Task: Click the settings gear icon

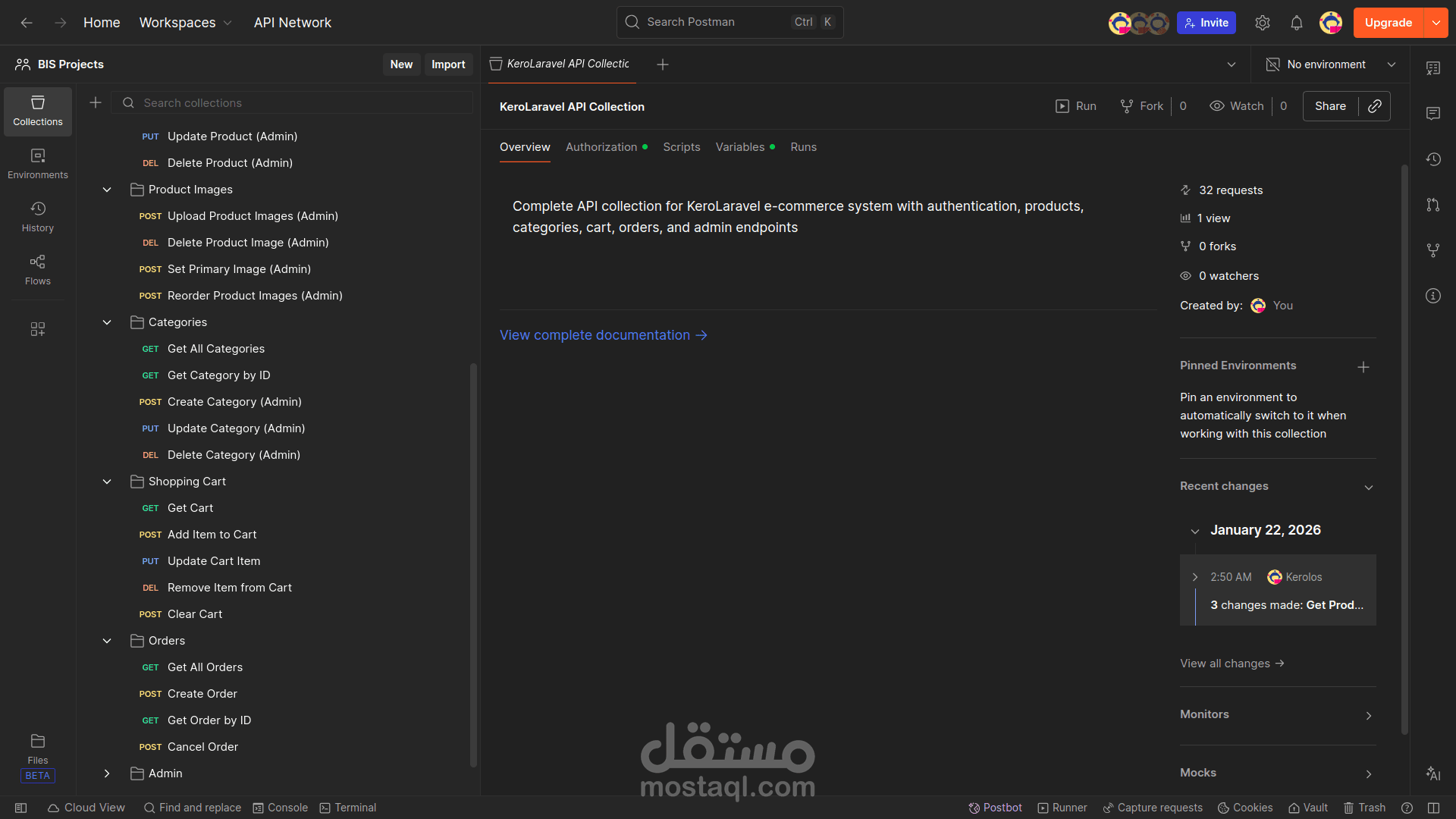Action: pos(1263,23)
